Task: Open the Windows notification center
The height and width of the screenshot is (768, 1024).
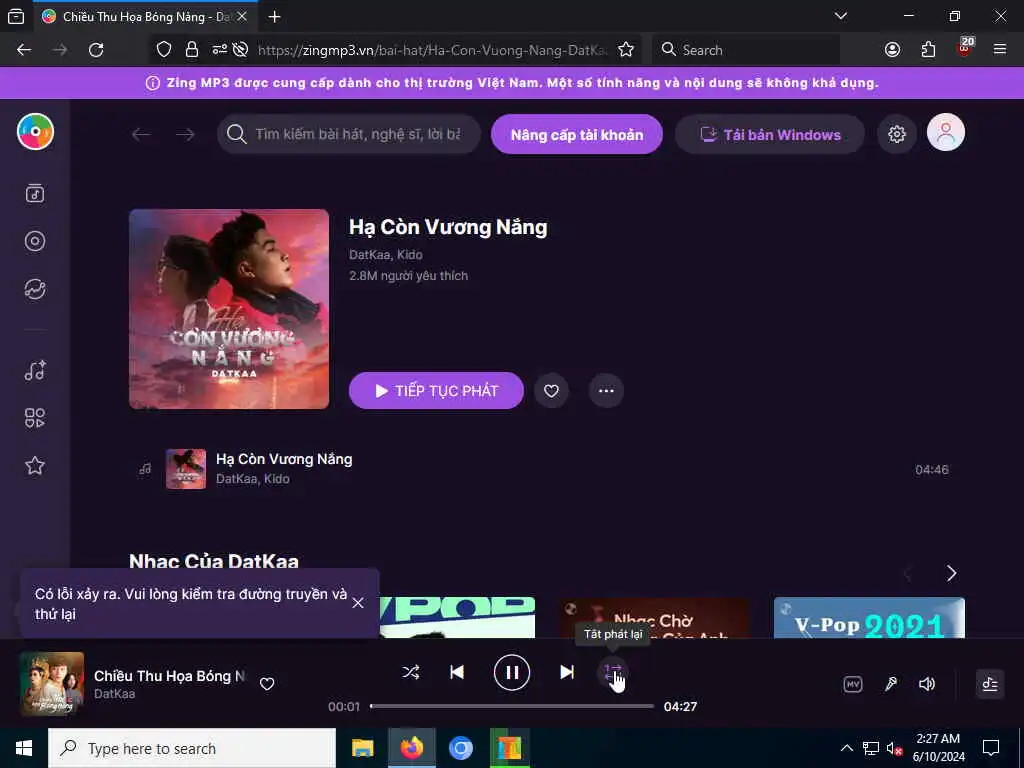Action: 991,748
